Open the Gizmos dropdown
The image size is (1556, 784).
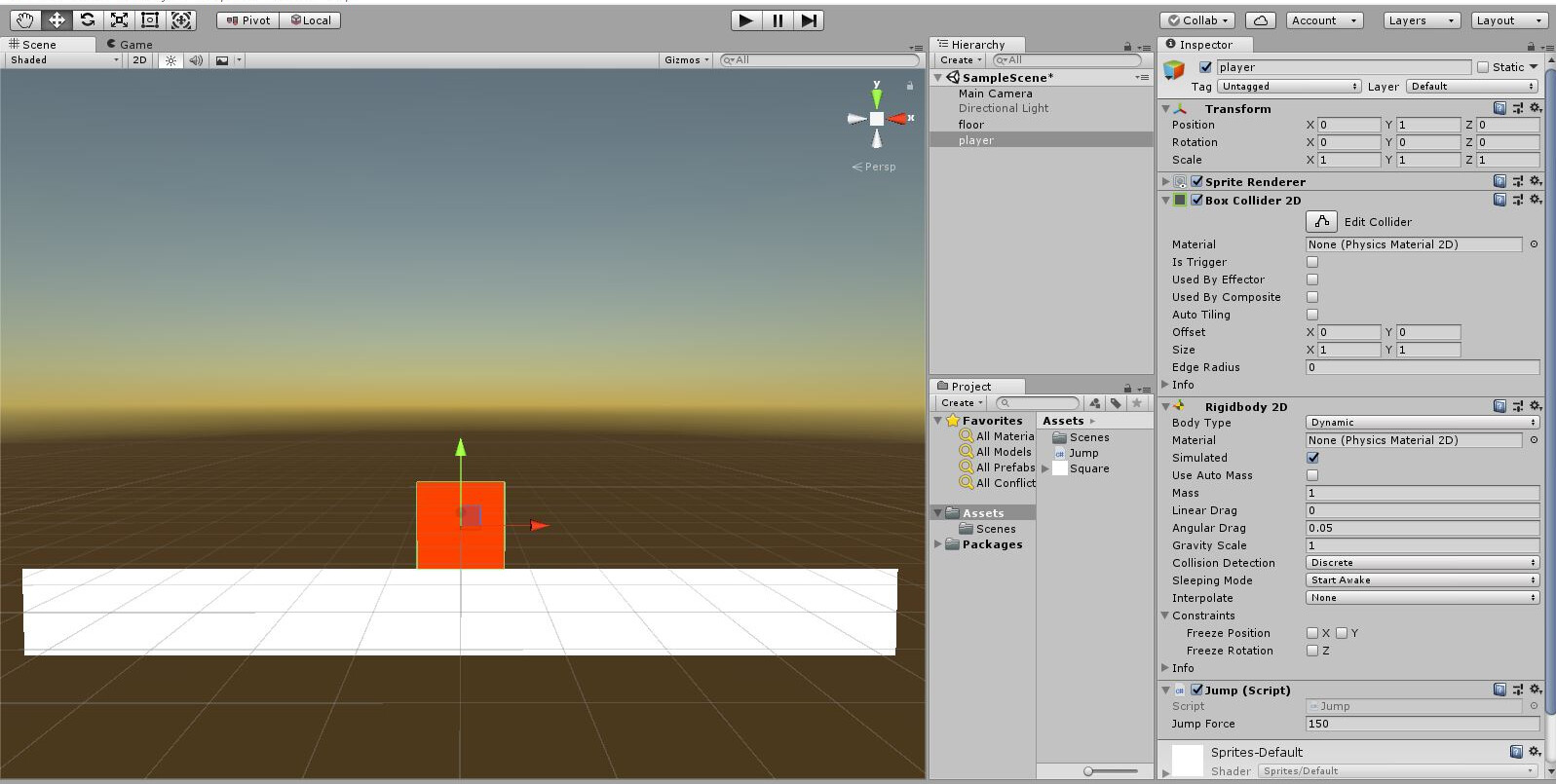pos(686,60)
